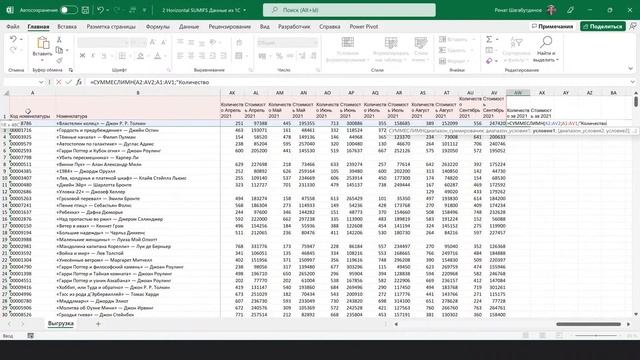Toggle Underline (Ч) formatting
640x360 pixels.
[104, 56]
